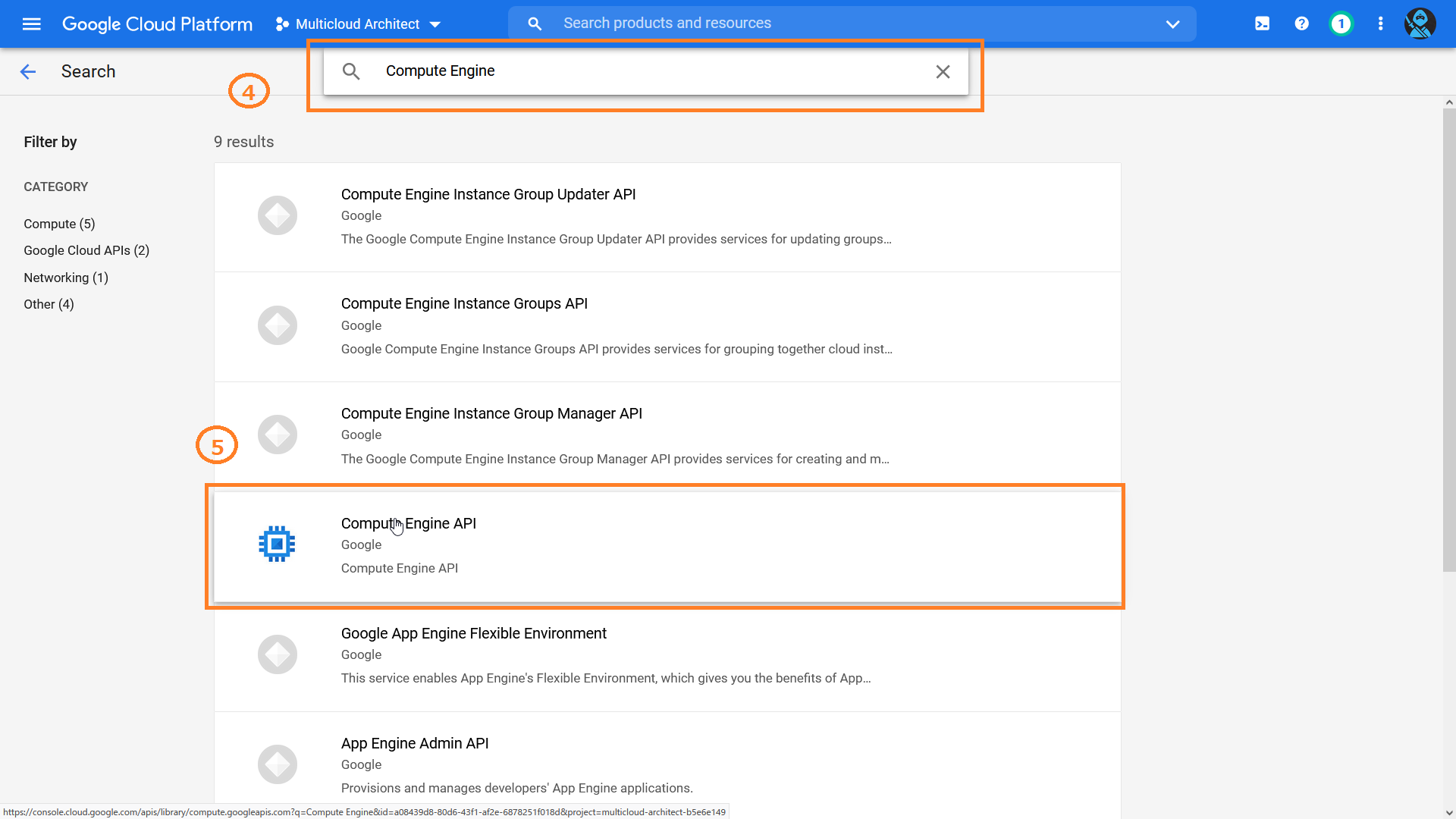Click the magnifier in the search box
The image size is (1456, 819).
(x=351, y=71)
